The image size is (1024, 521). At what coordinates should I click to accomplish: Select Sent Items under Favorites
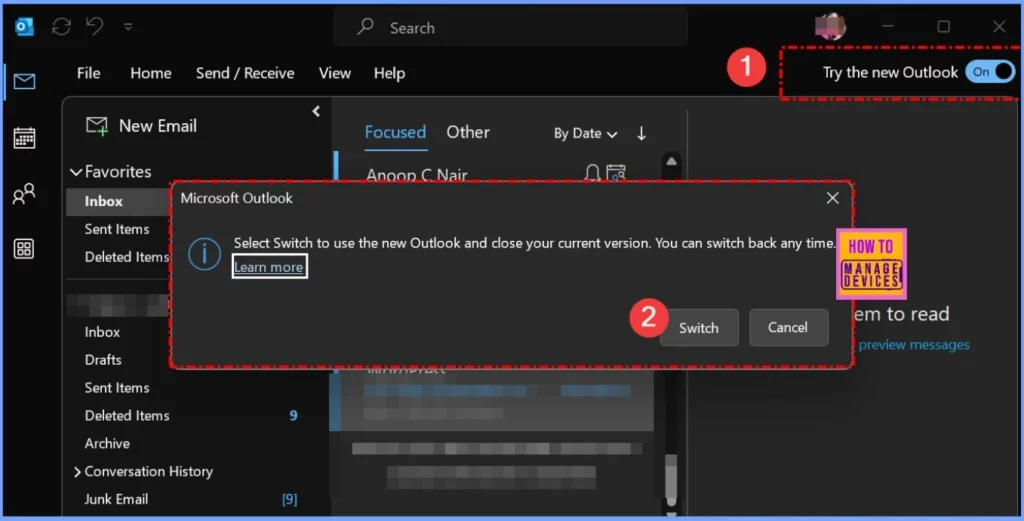tap(118, 229)
